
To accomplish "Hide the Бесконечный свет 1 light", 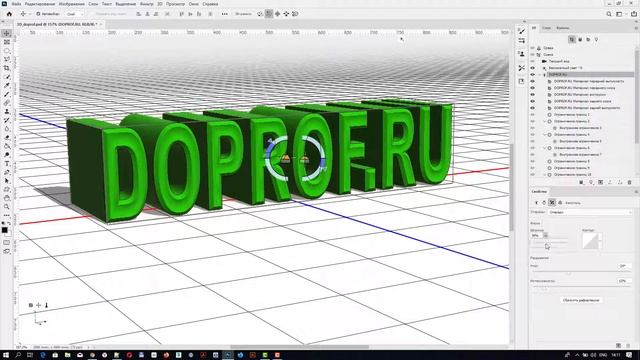I will (x=532, y=68).
